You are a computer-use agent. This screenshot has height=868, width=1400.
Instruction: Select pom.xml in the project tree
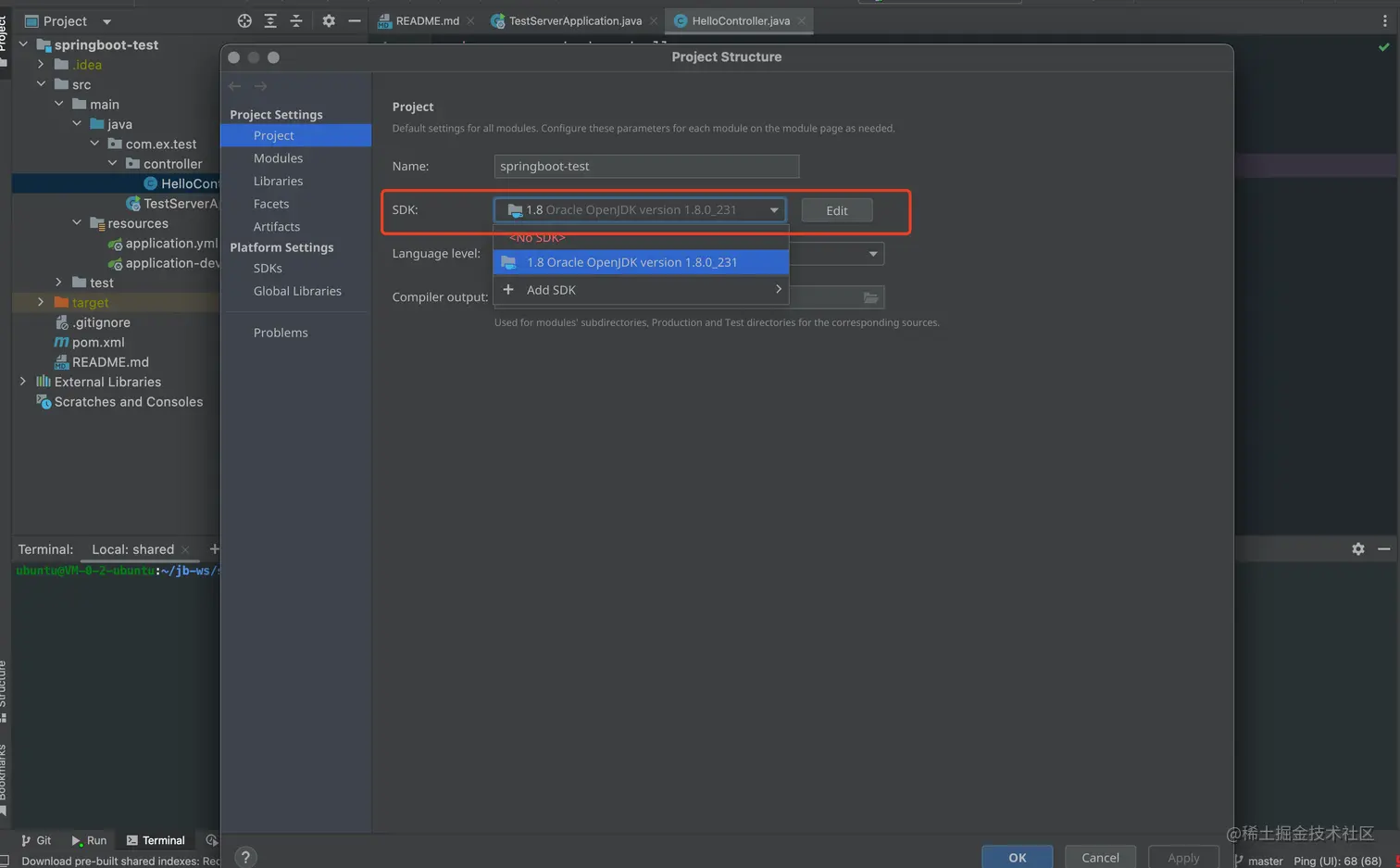[x=98, y=342]
